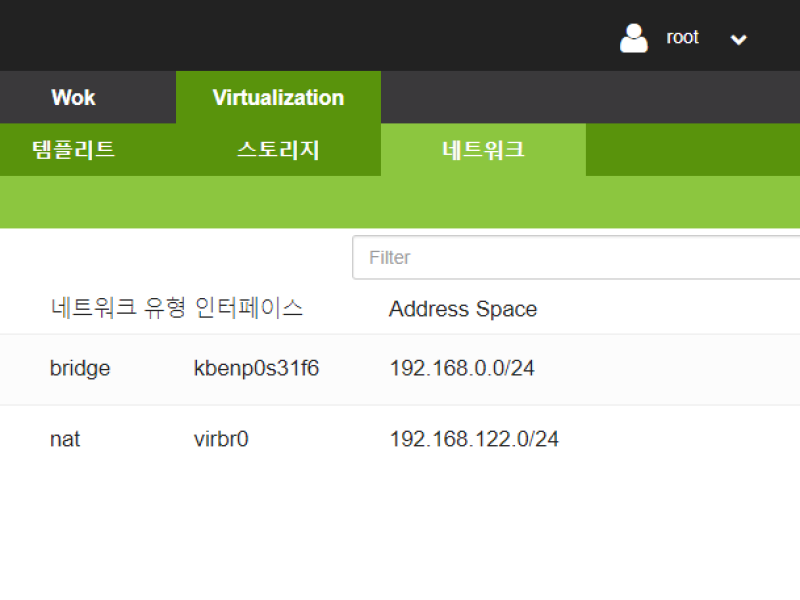Select the bridge network type cell
This screenshot has width=800, height=600.
[x=80, y=368]
